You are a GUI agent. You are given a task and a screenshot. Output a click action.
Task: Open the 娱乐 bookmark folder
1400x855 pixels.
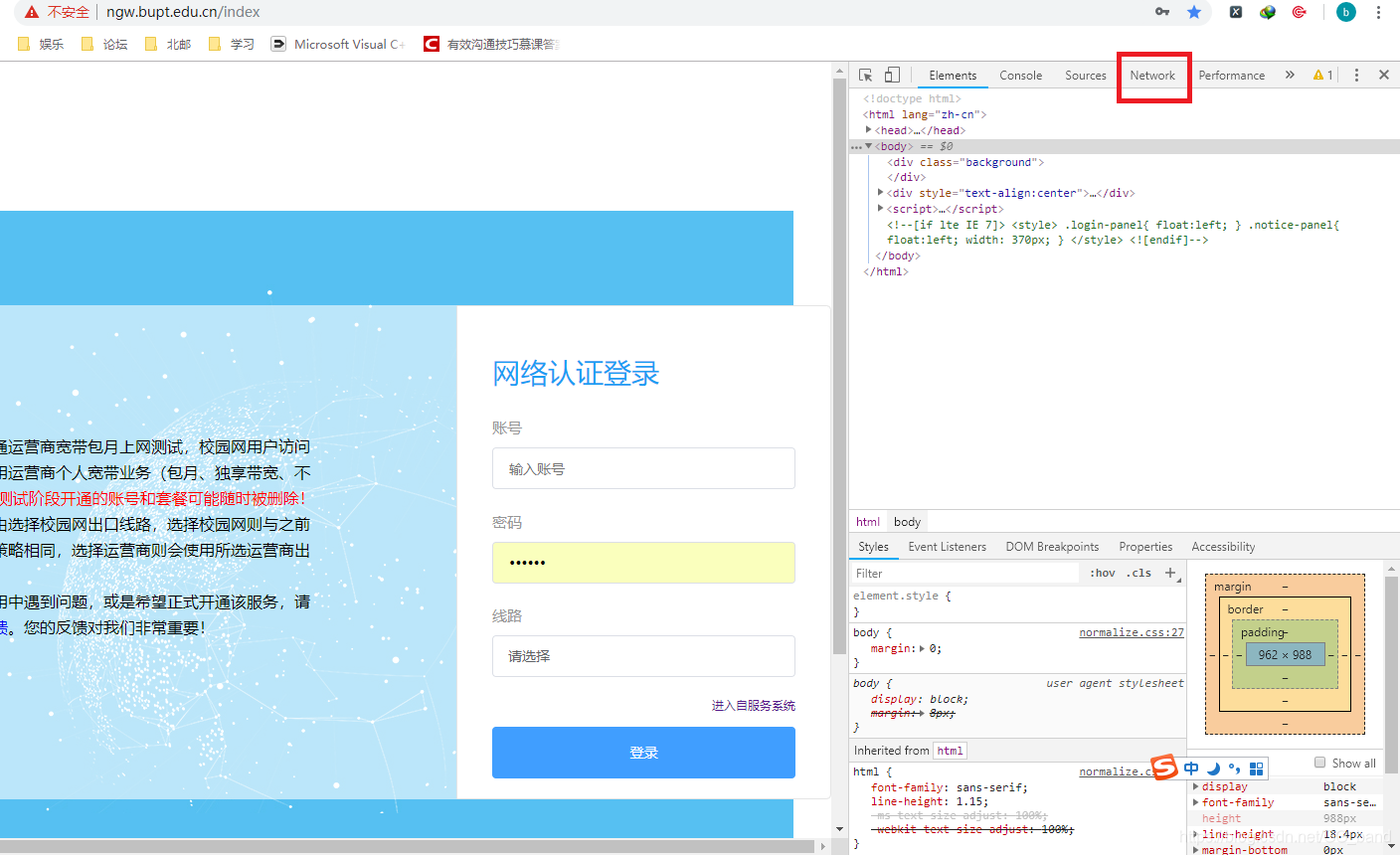click(x=41, y=44)
